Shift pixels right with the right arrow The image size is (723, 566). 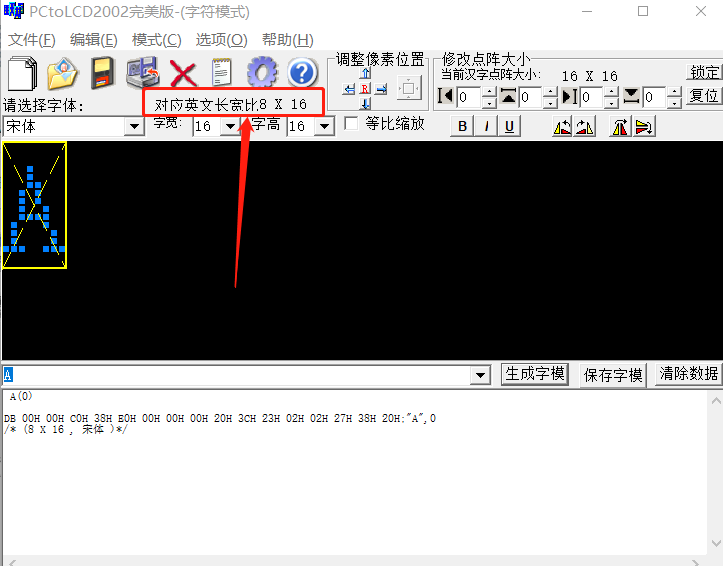click(x=381, y=88)
